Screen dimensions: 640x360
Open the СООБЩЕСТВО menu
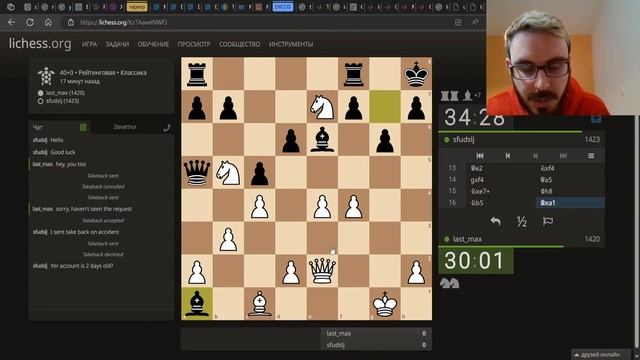(x=240, y=44)
